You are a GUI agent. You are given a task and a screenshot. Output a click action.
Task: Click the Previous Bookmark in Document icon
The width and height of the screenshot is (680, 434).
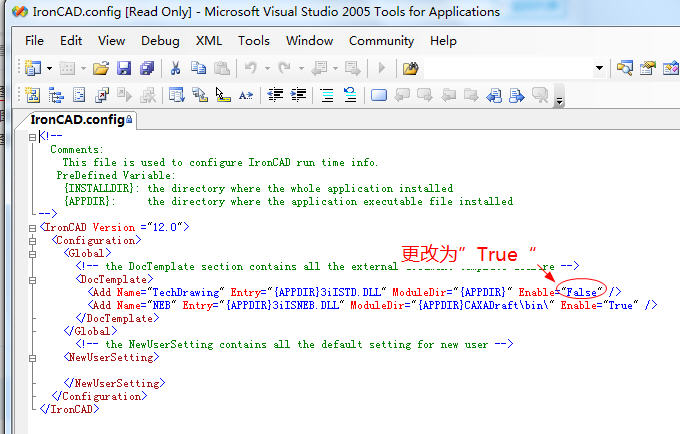click(x=494, y=95)
